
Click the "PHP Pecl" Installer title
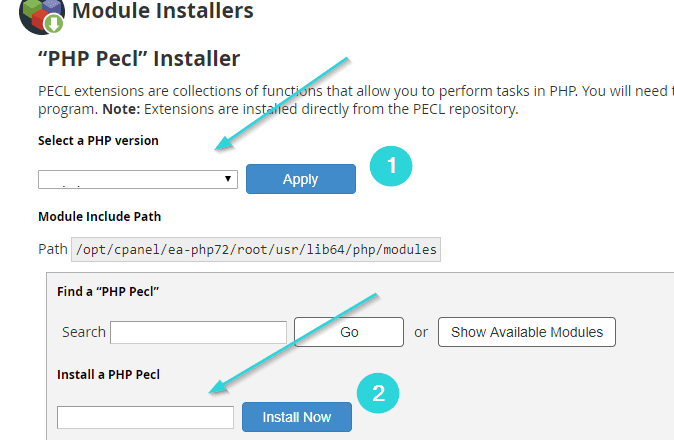point(139,58)
